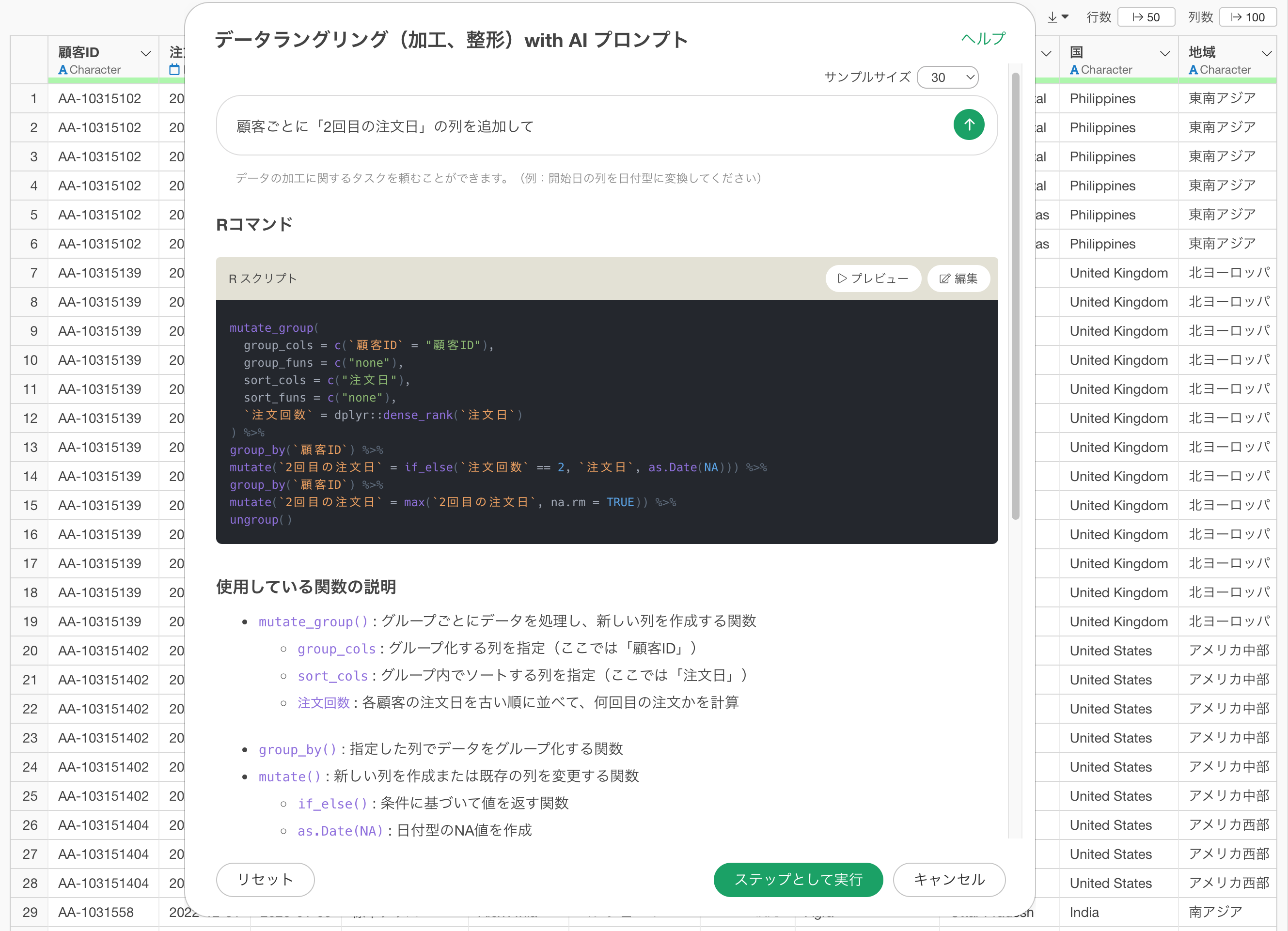1288x931 pixels.
Task: Select United States cell in row 20
Action: click(1119, 651)
